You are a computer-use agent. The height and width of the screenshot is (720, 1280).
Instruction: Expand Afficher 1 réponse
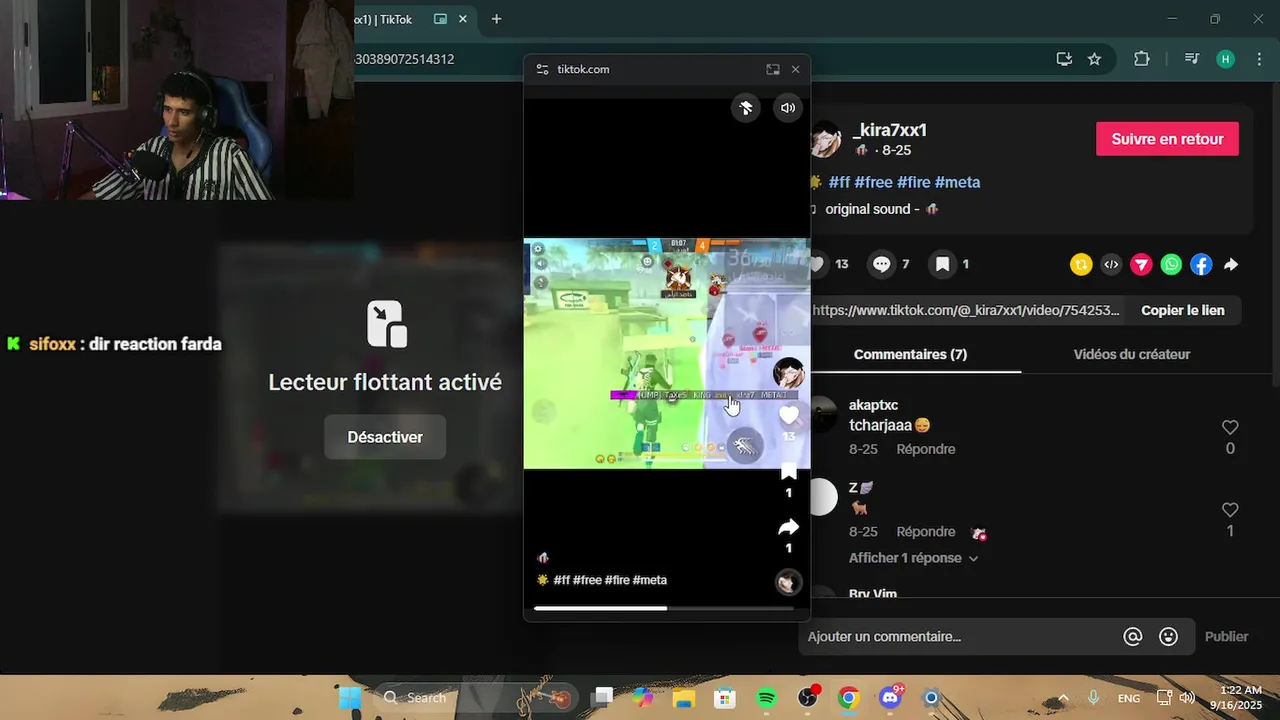click(x=913, y=558)
